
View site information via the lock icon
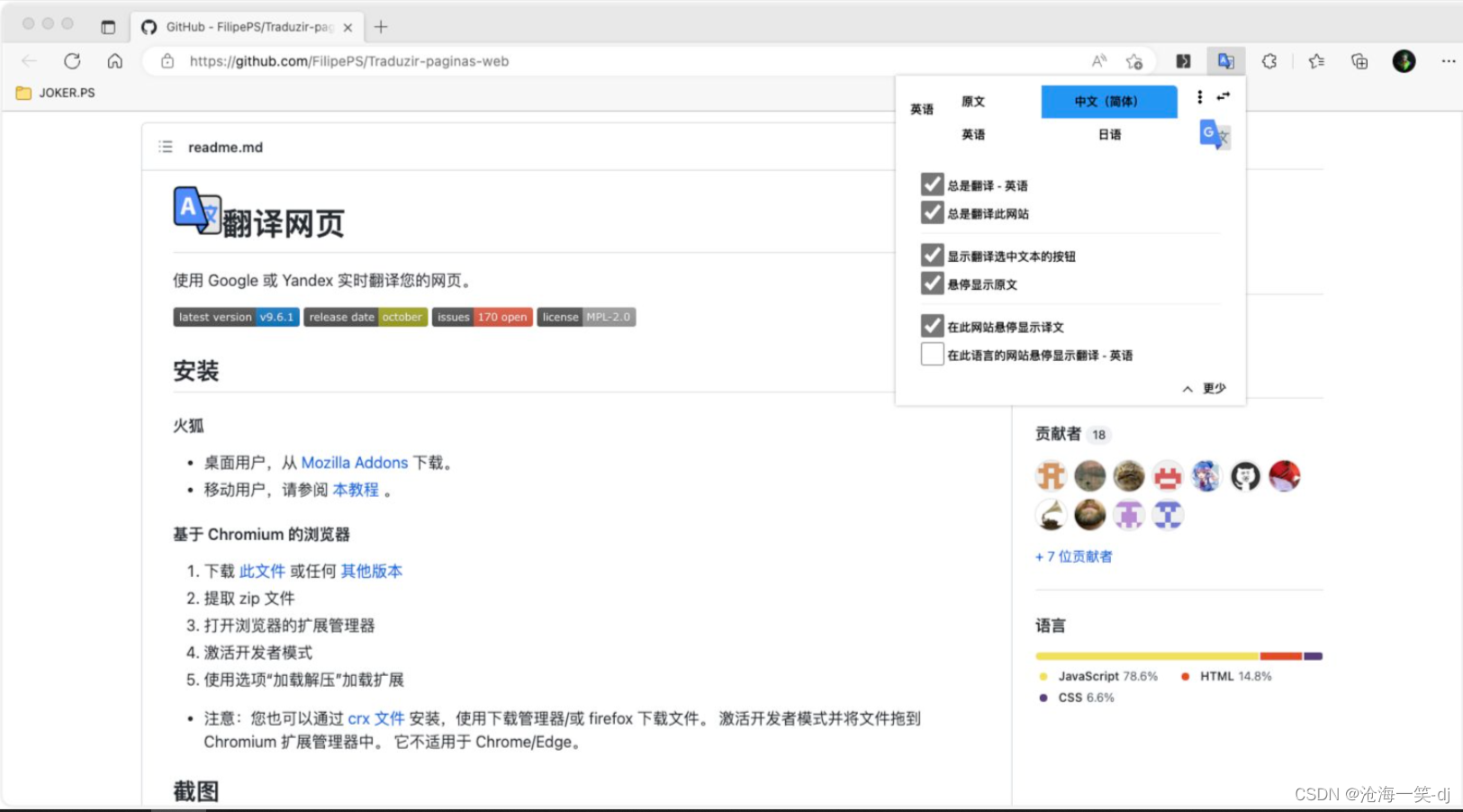167,61
